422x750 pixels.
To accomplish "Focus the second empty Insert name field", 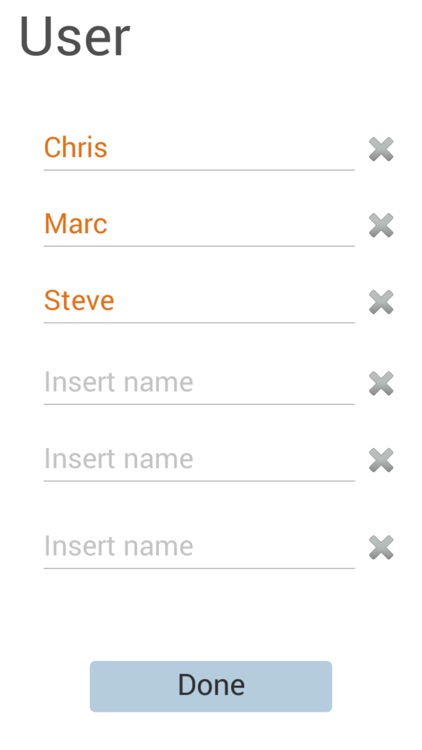I will tap(199, 459).
